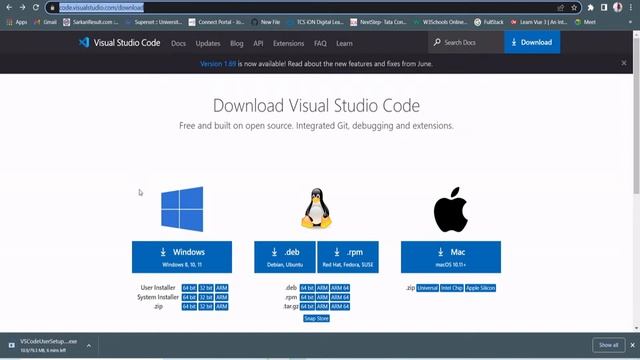Open the FAQ menu item
This screenshot has width=640, height=360.
click(x=320, y=43)
